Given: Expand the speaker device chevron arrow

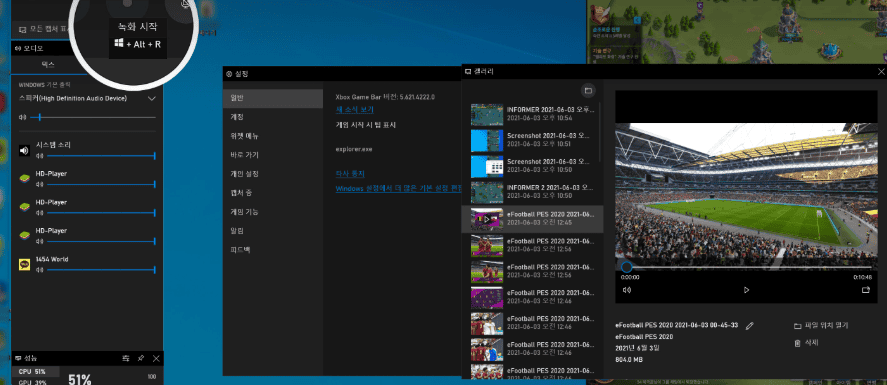Looking at the screenshot, I should point(152,98).
